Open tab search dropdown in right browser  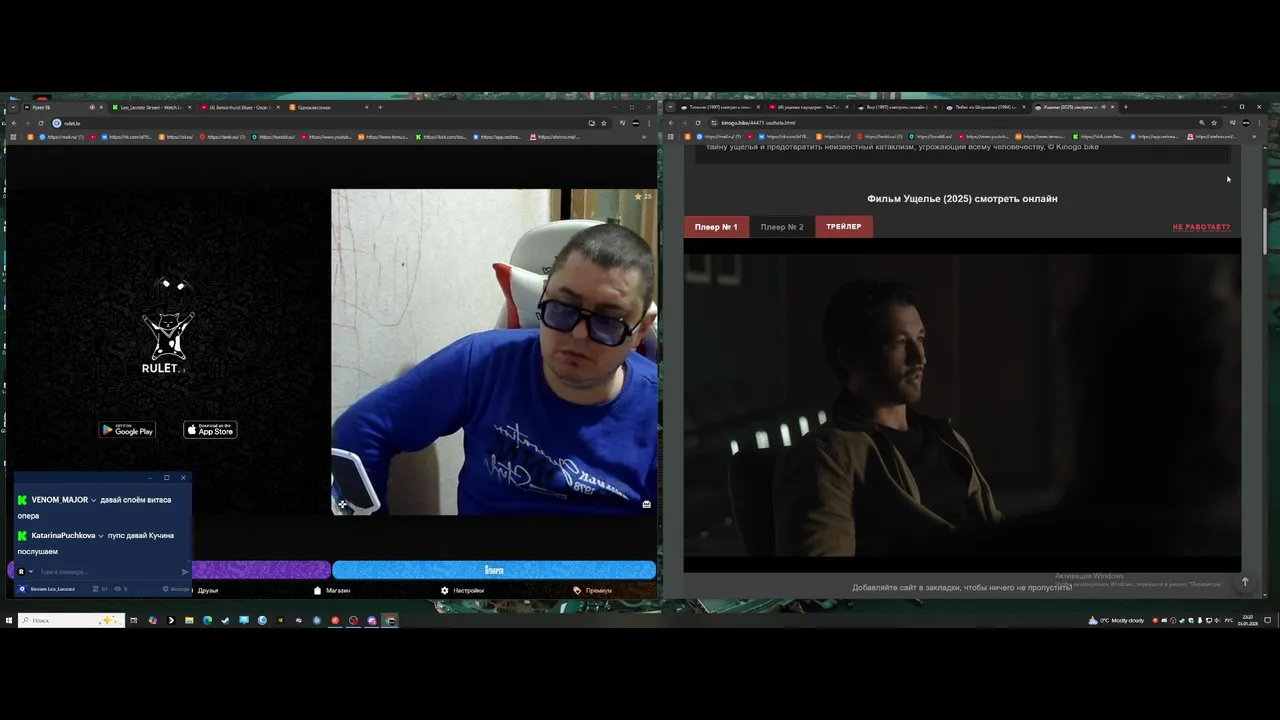670,107
